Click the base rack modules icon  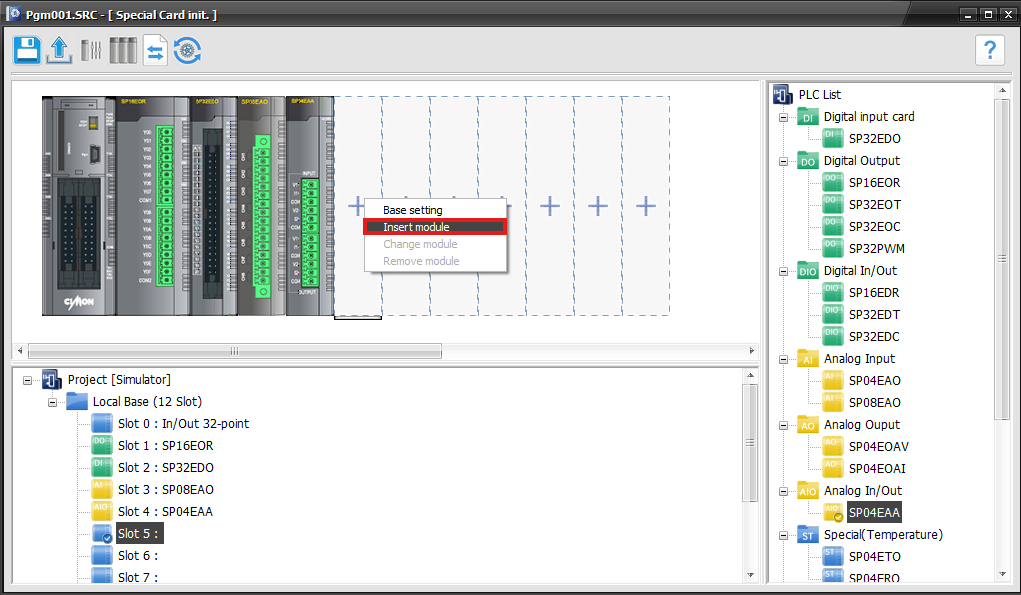(x=123, y=50)
